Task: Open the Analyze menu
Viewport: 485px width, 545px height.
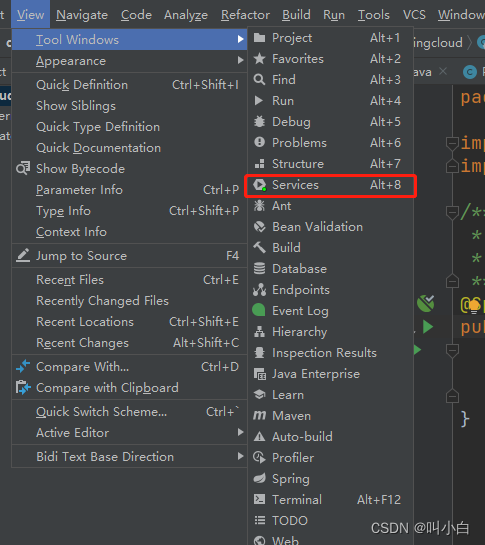Action: (186, 15)
